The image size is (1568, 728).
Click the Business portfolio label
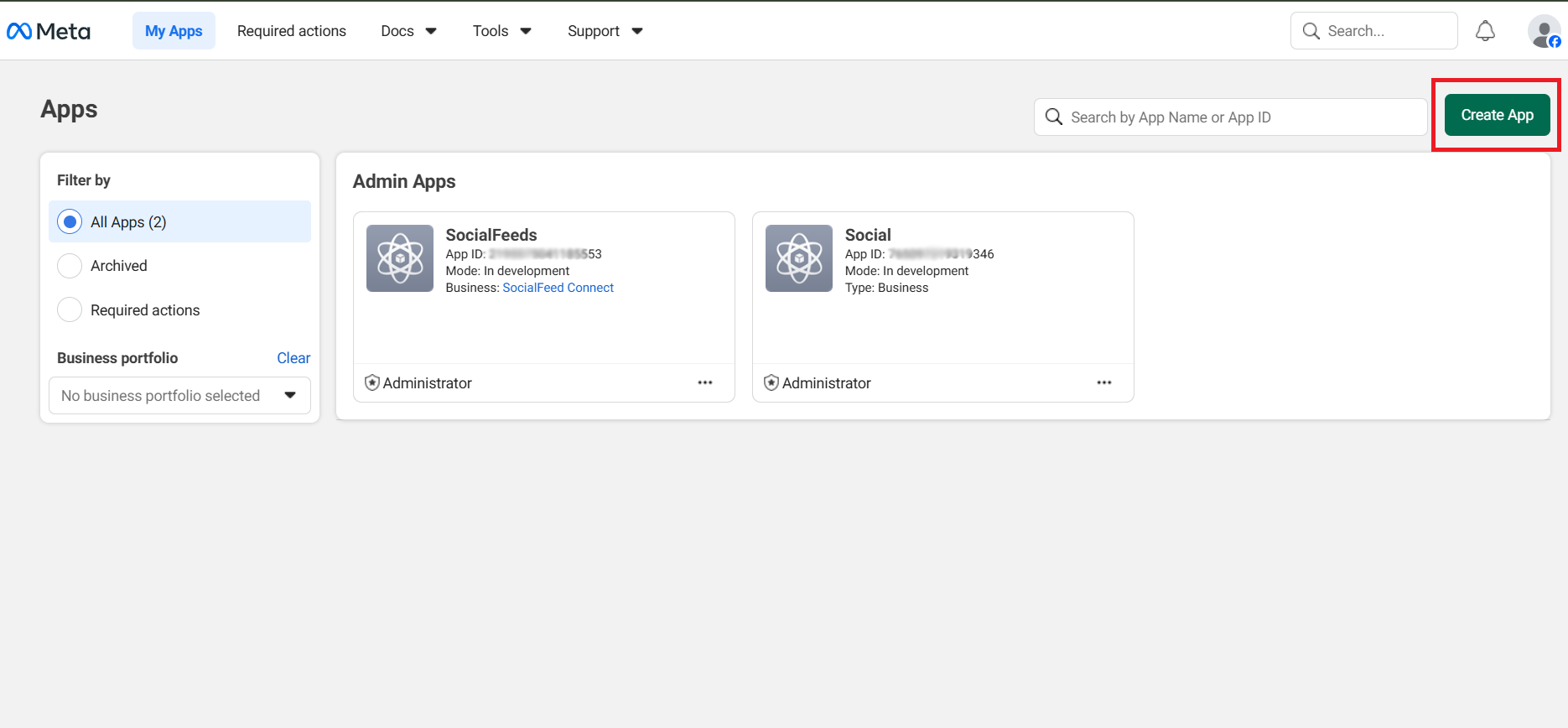[x=117, y=358]
